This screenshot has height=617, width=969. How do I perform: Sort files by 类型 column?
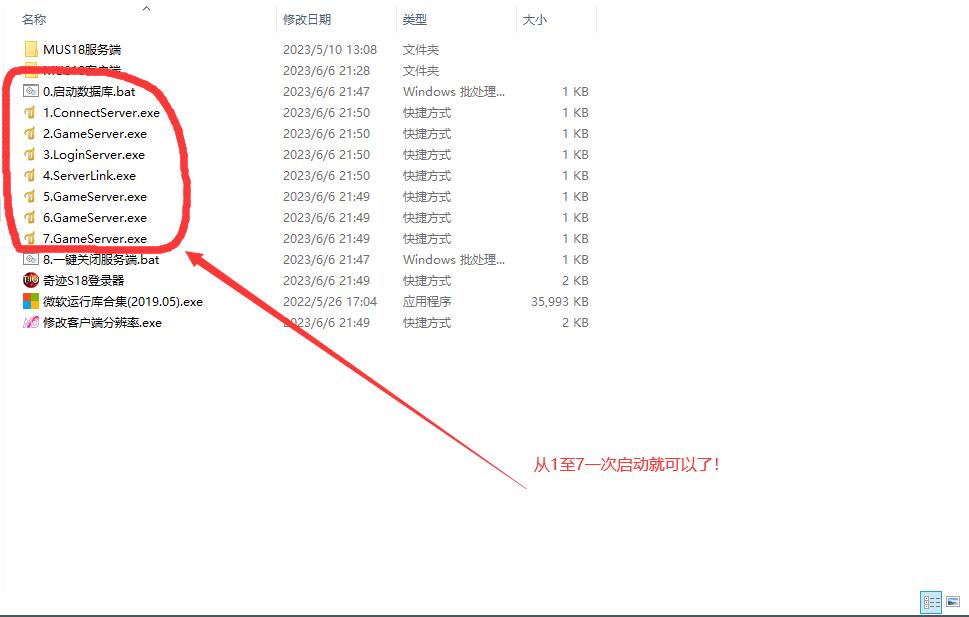coord(415,19)
